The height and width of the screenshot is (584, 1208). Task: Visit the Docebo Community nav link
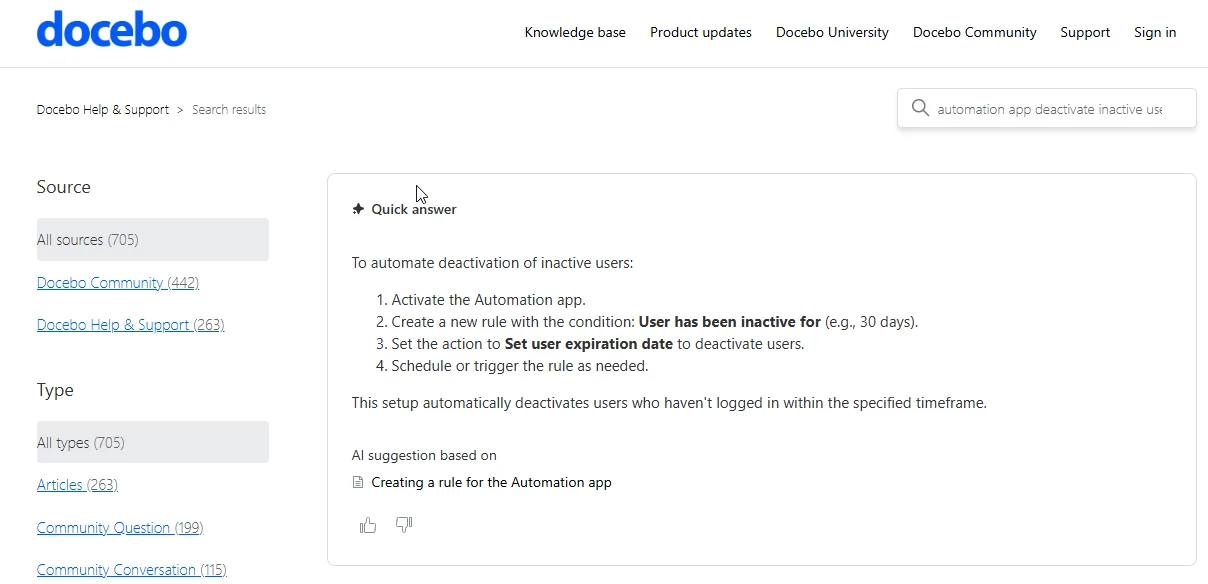(x=975, y=32)
